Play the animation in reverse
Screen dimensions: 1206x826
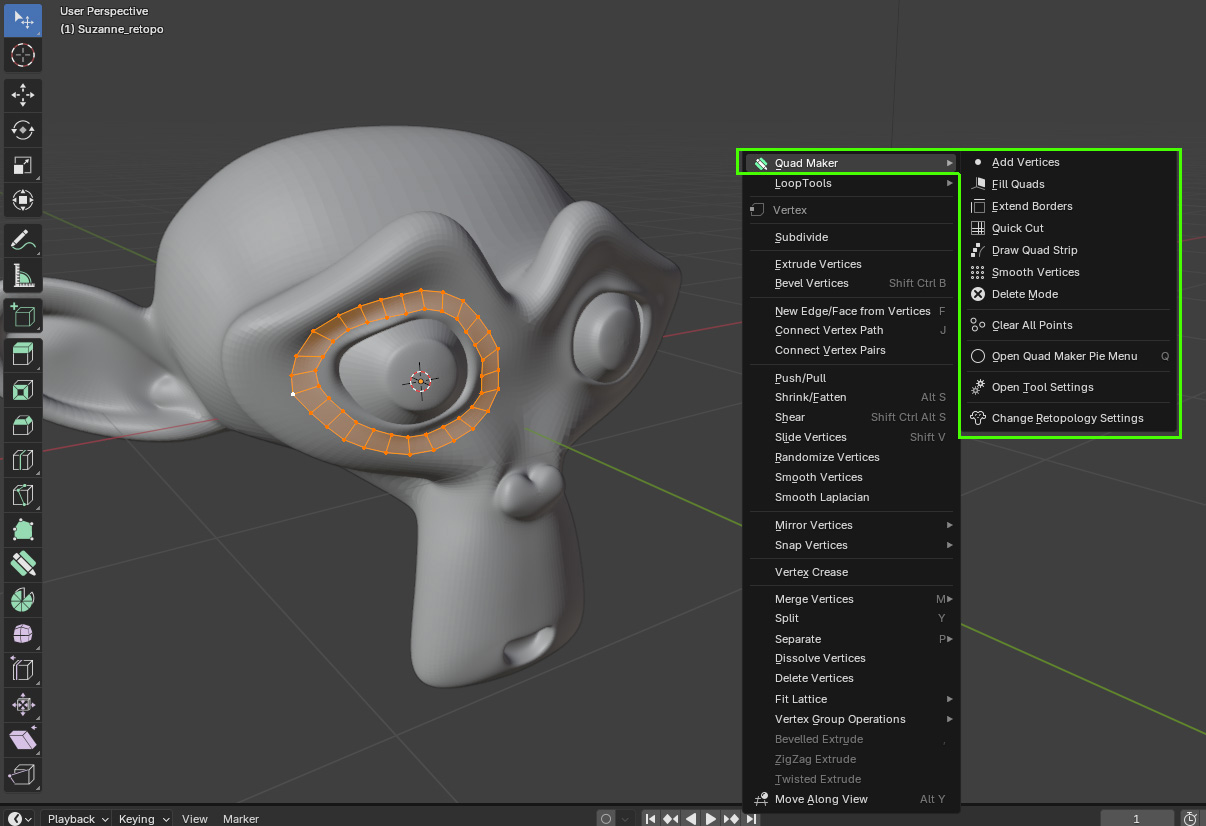coord(691,818)
